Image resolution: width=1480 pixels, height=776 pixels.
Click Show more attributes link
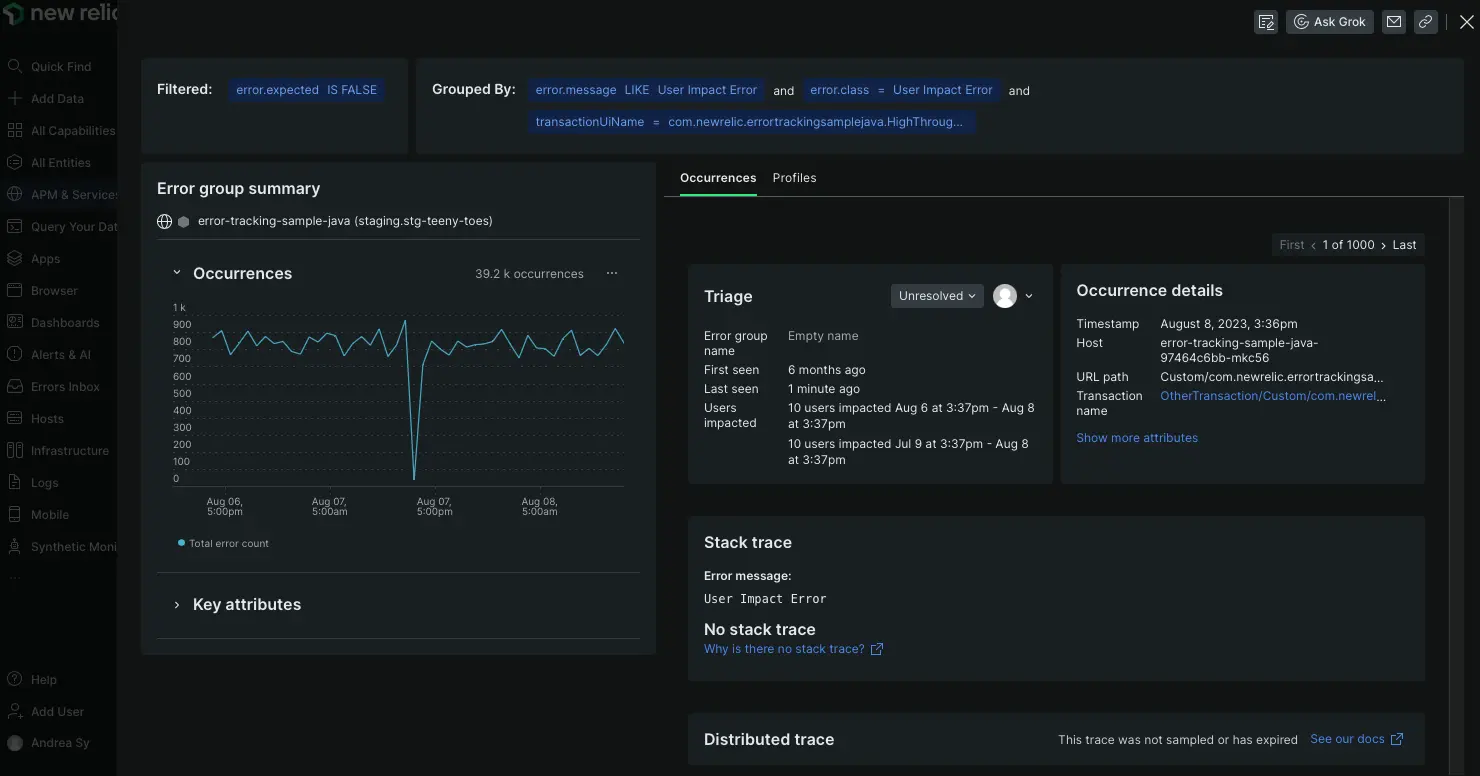[1137, 438]
